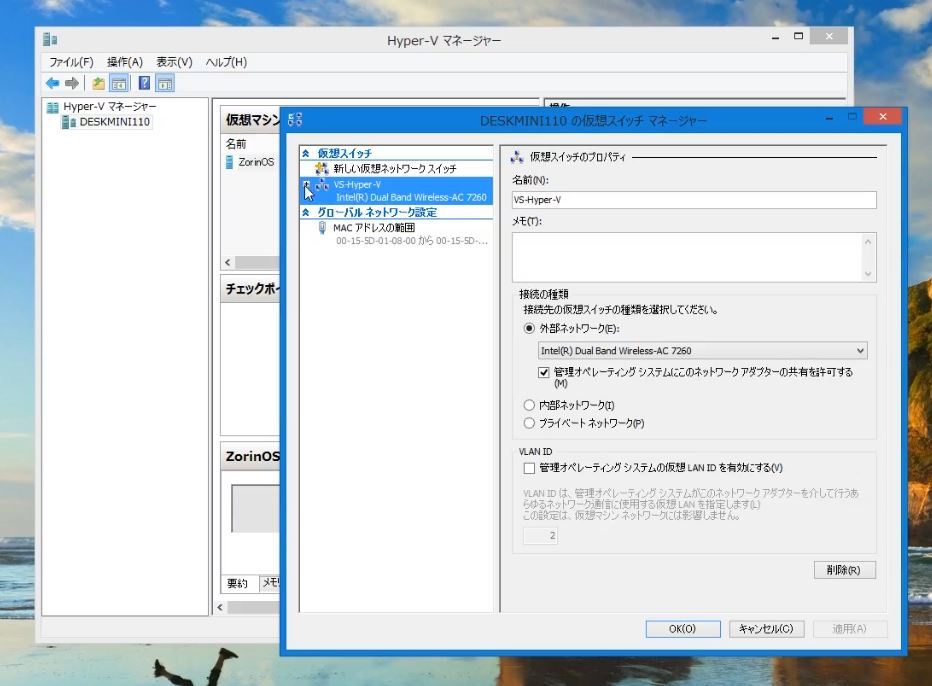Screen dimensions: 932x686
Task: Collapse the 仮想スイッチ section
Action: click(x=306, y=154)
